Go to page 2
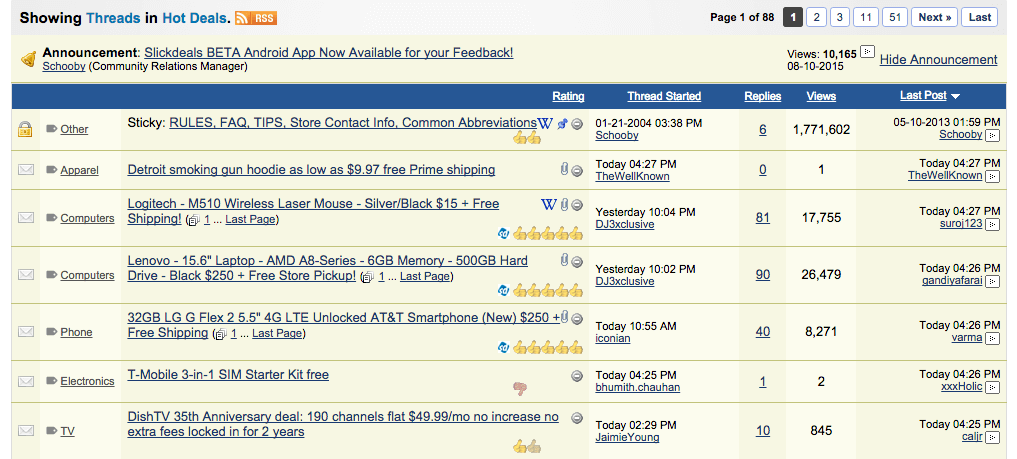 (x=816, y=18)
